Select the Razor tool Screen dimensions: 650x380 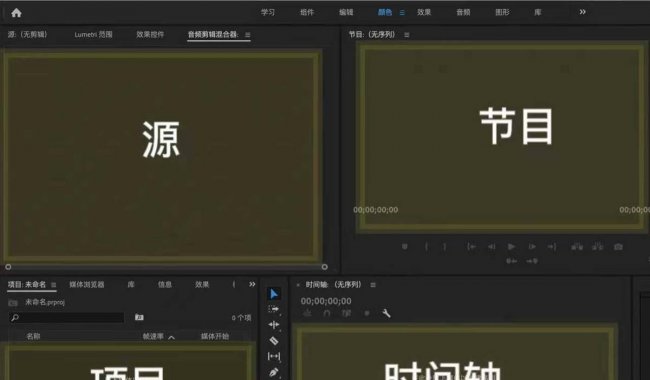point(274,341)
